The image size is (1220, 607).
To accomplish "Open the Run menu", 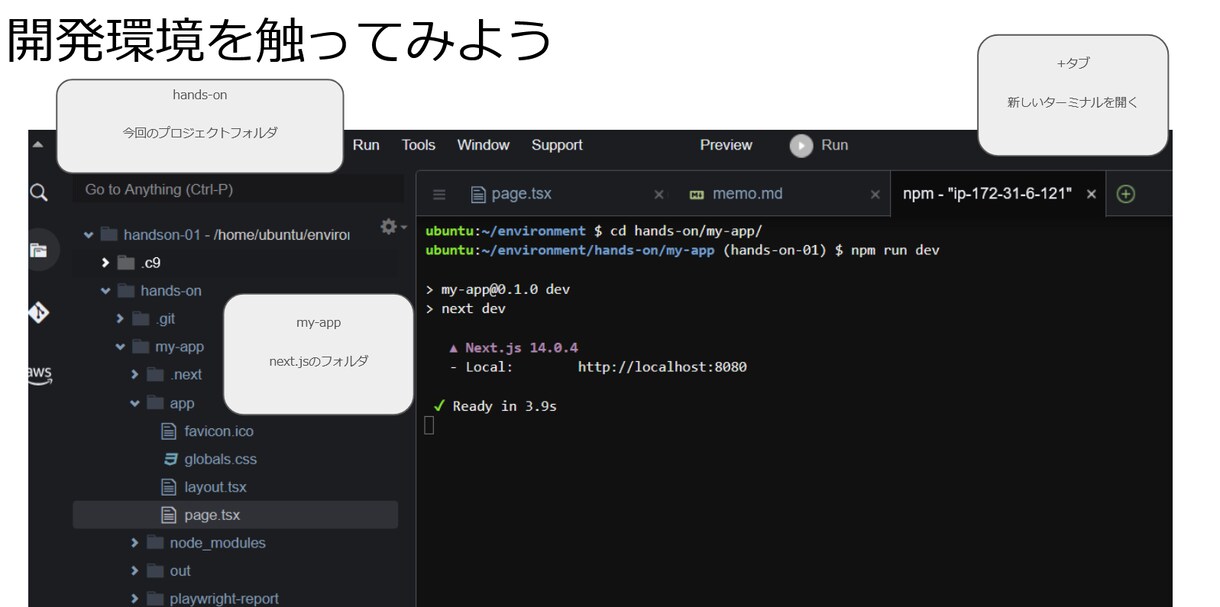I will pyautogui.click(x=366, y=145).
